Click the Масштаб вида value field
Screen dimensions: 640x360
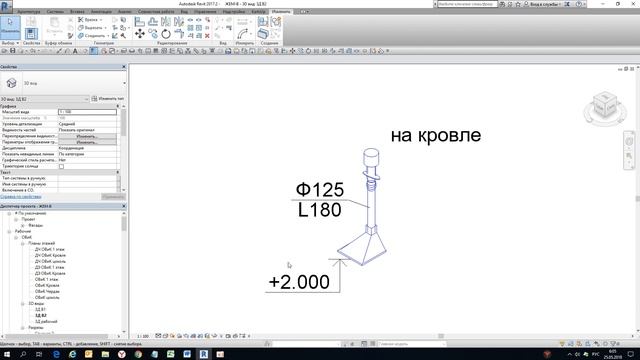coord(87,112)
